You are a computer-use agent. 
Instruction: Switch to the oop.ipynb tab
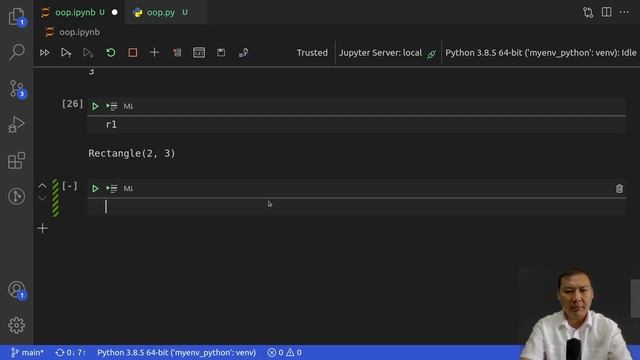tap(75, 12)
